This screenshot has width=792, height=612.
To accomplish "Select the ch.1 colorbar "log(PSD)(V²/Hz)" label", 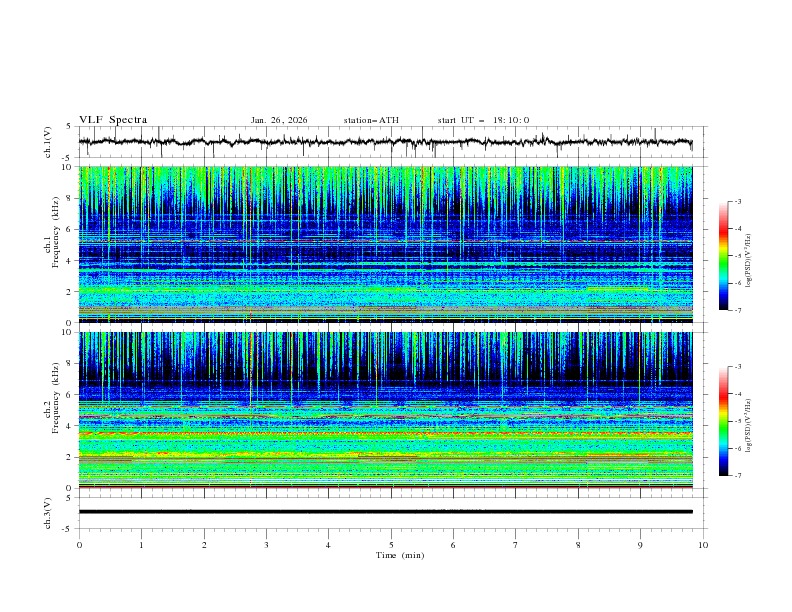I will point(748,261).
